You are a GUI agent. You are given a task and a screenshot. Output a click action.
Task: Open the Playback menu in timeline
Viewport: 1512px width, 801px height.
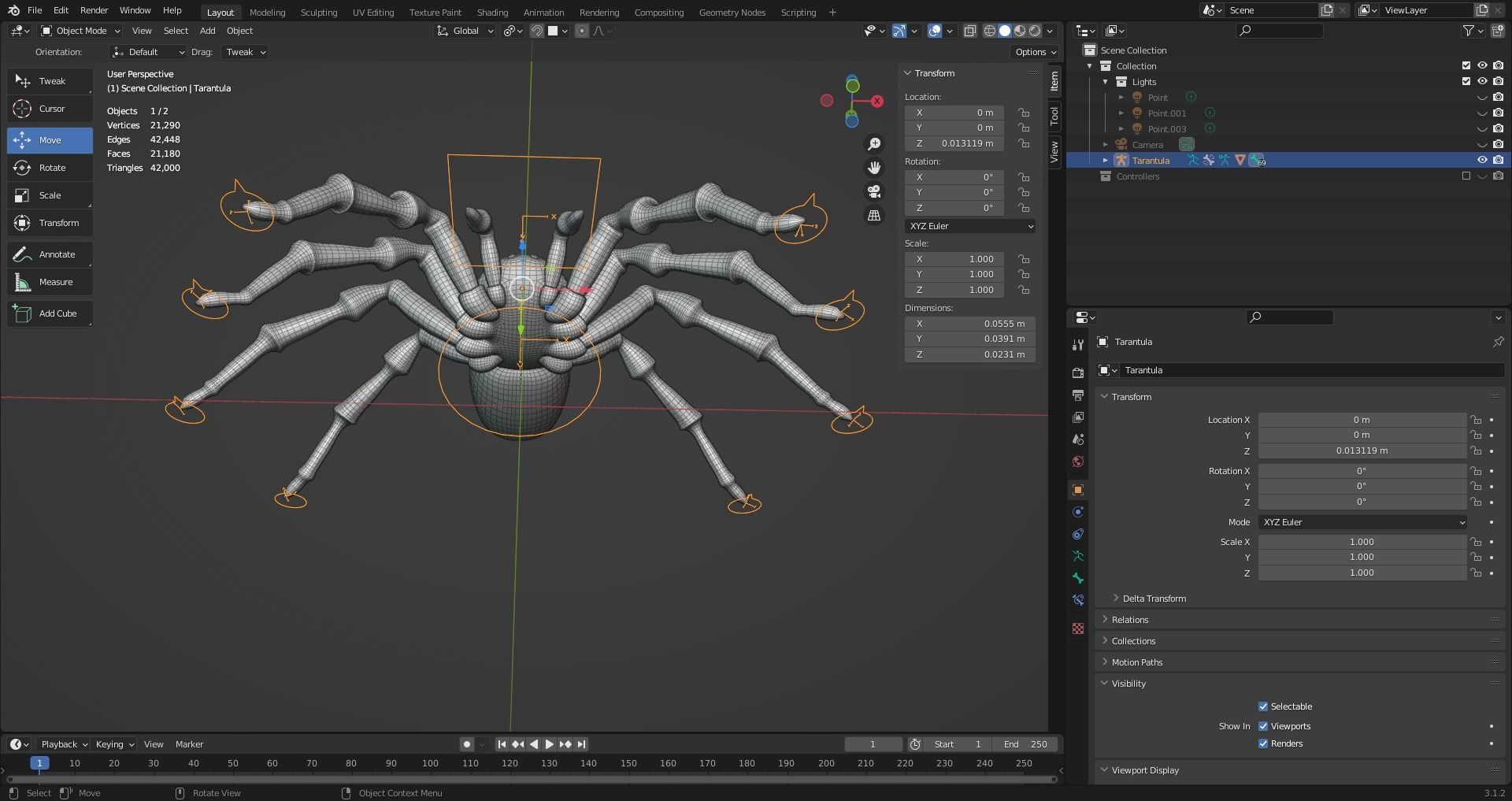point(63,744)
